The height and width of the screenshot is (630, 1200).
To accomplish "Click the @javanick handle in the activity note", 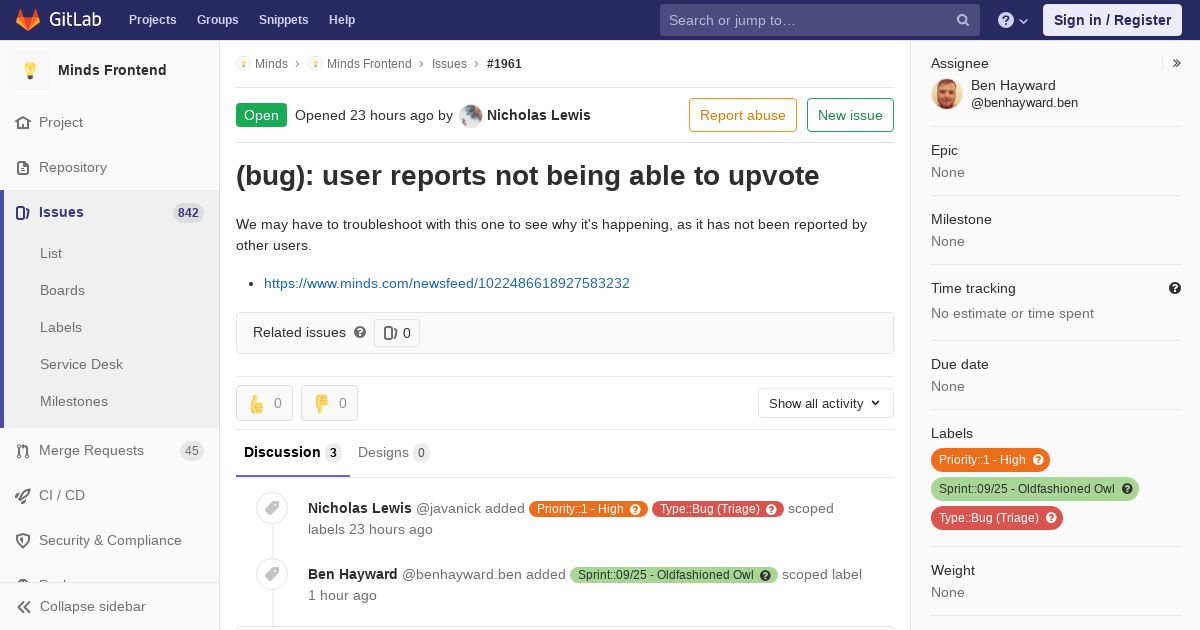I will (450, 508).
